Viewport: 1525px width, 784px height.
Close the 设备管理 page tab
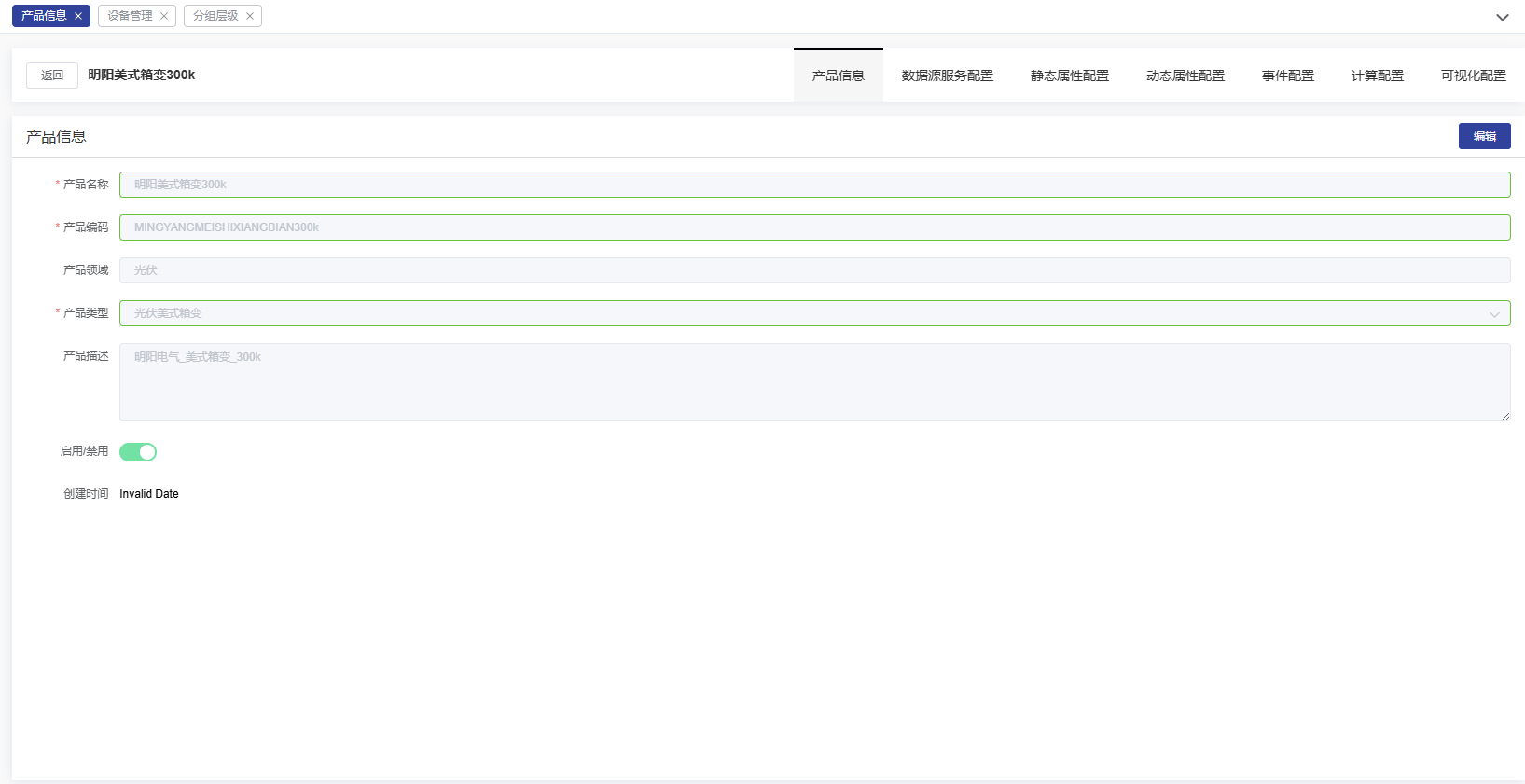pos(164,16)
